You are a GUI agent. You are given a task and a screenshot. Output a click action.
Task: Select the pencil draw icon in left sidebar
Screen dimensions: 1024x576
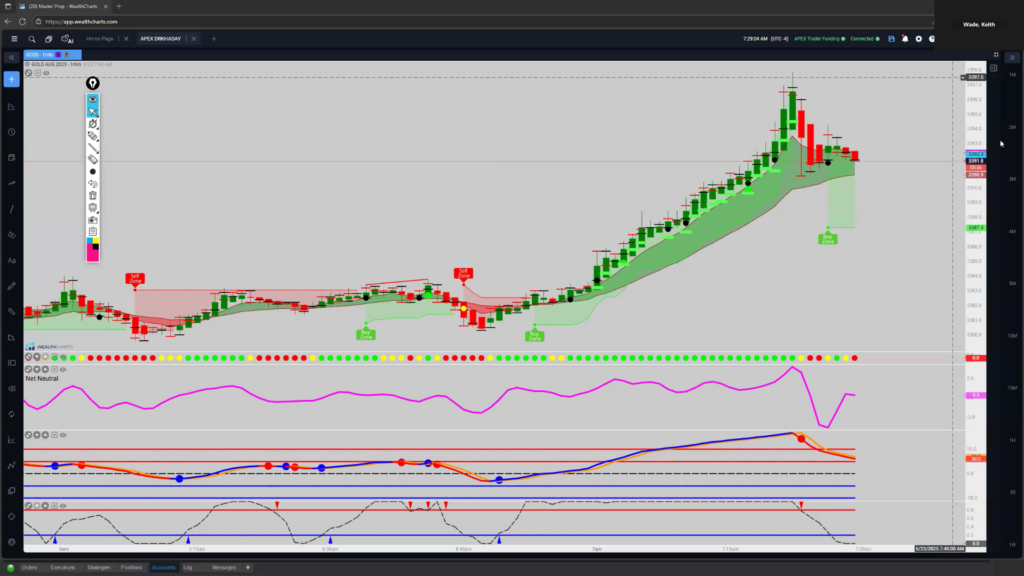(11, 286)
